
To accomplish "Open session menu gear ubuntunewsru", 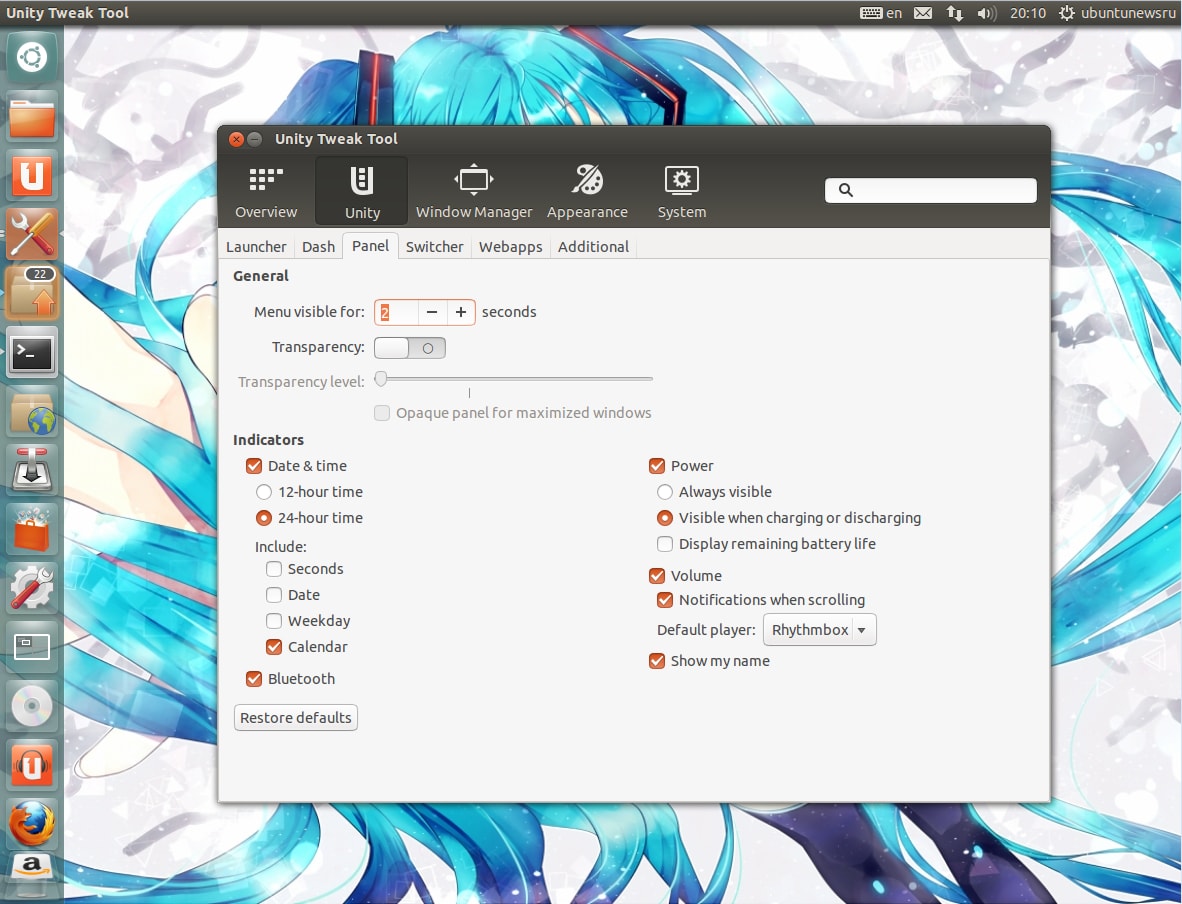I will point(1116,13).
